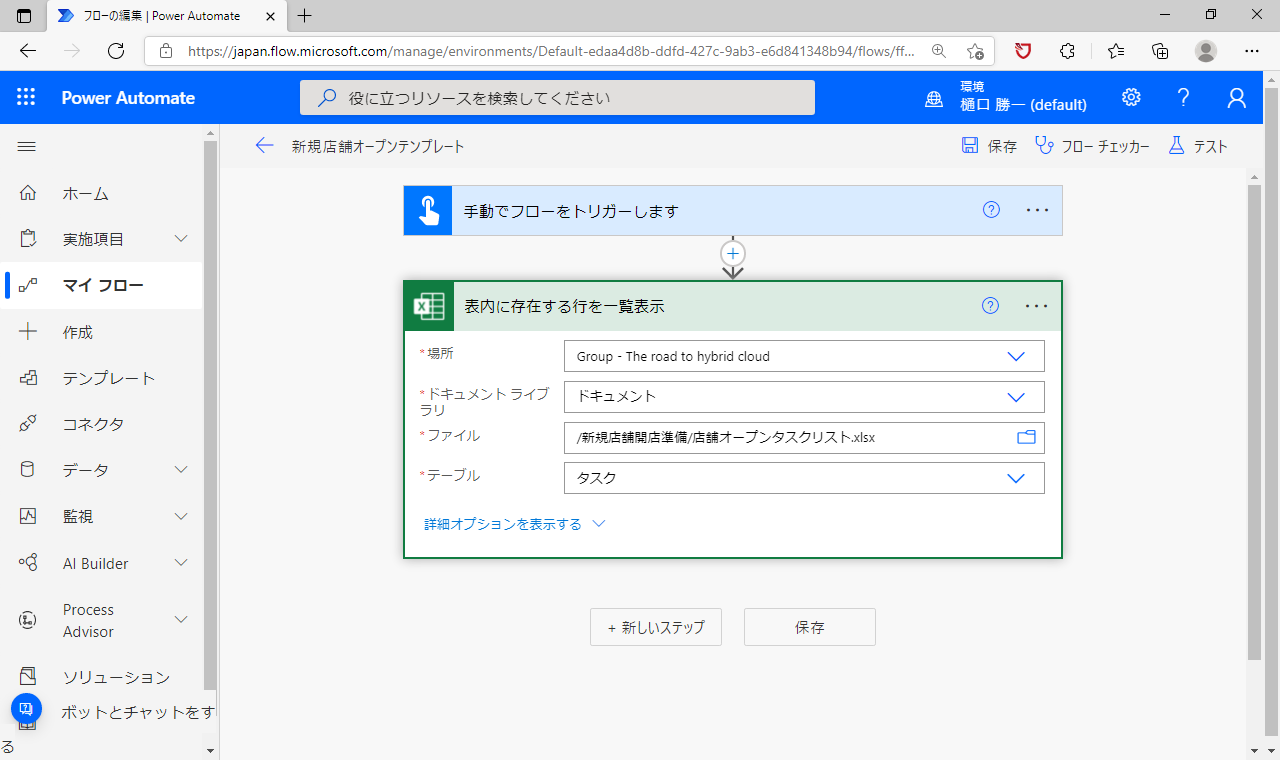Viewport: 1280px width, 760px height.
Task: Open the browser Collections icon
Action: tap(1160, 51)
